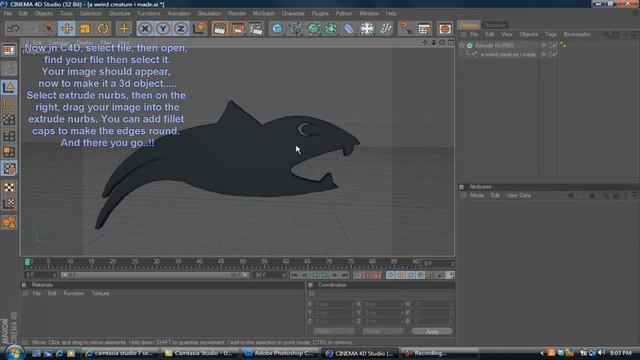
Task: Open the green array modeling objects icon
Action: (331, 29)
